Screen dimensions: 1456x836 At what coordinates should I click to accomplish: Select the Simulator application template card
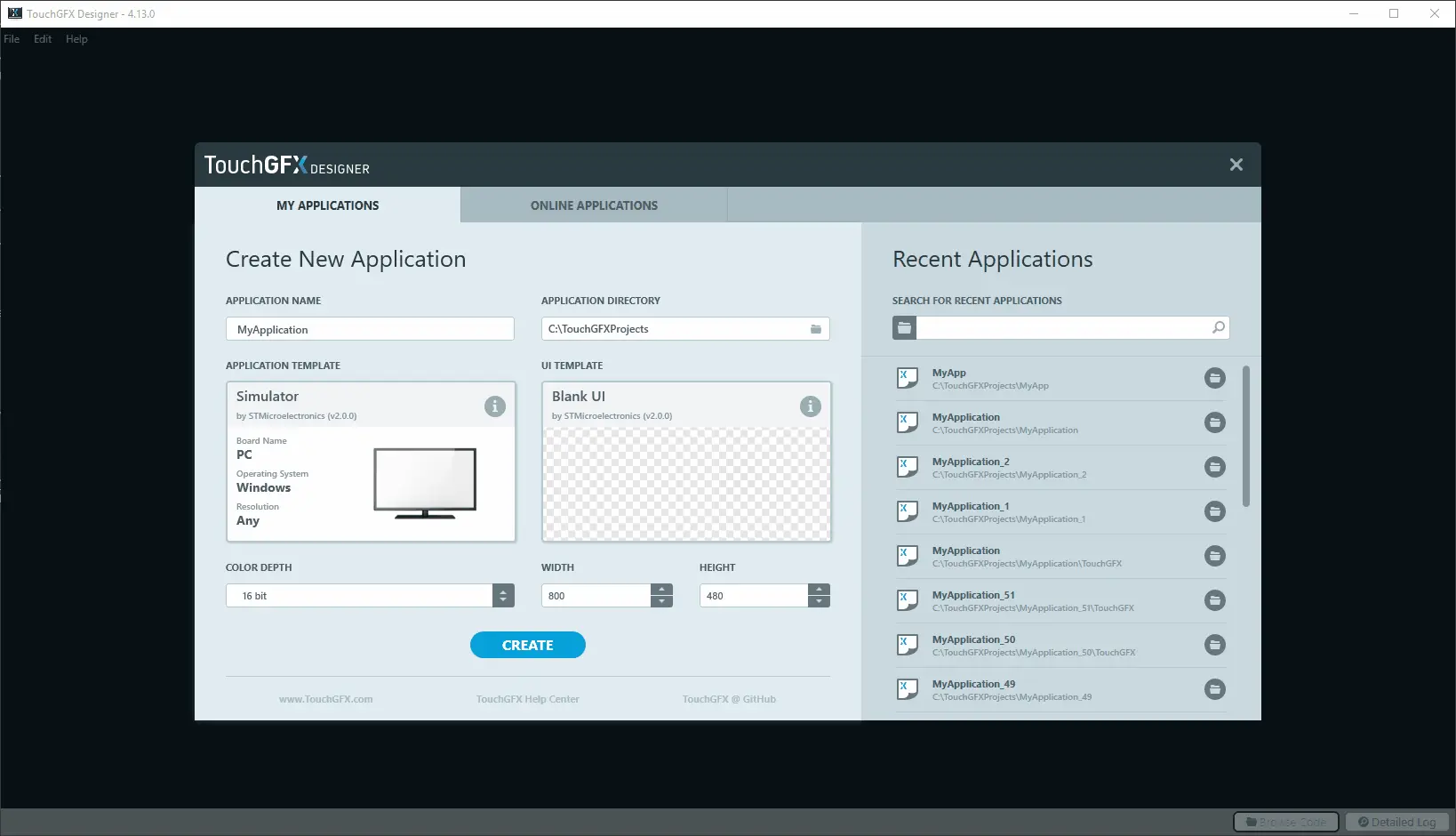pos(371,462)
